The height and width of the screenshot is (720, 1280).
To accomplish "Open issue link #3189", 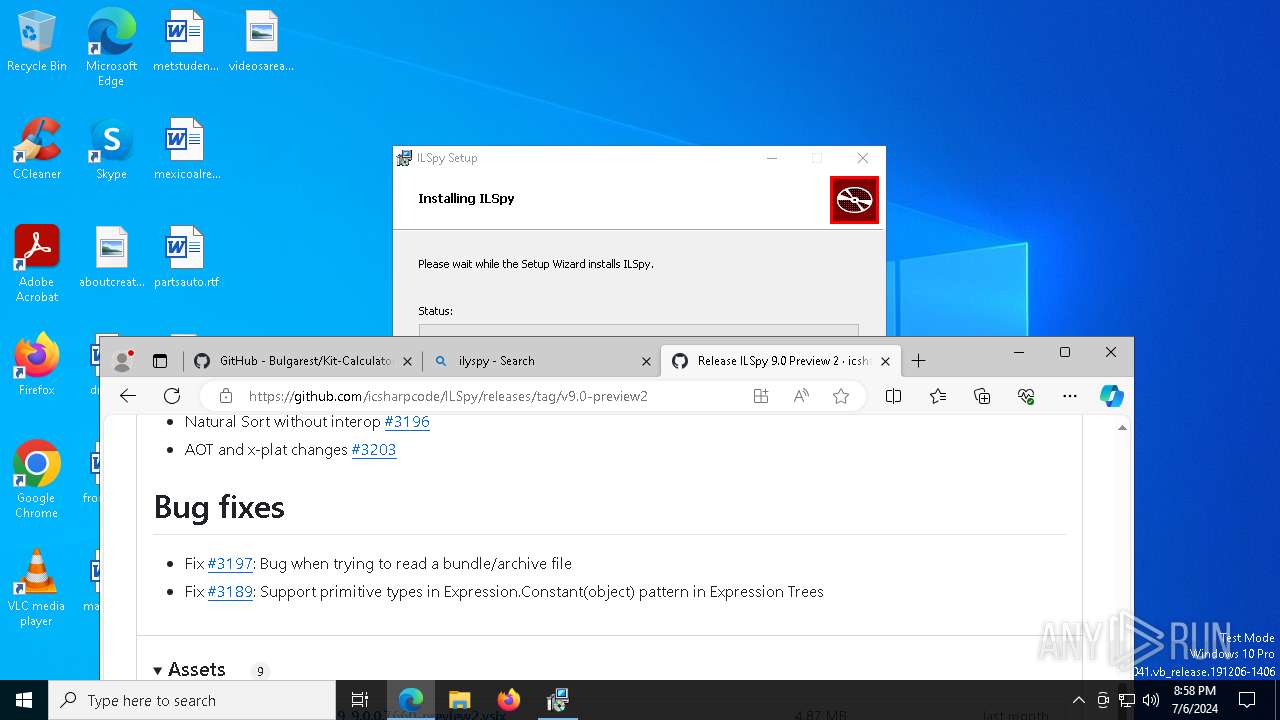I will tap(230, 592).
